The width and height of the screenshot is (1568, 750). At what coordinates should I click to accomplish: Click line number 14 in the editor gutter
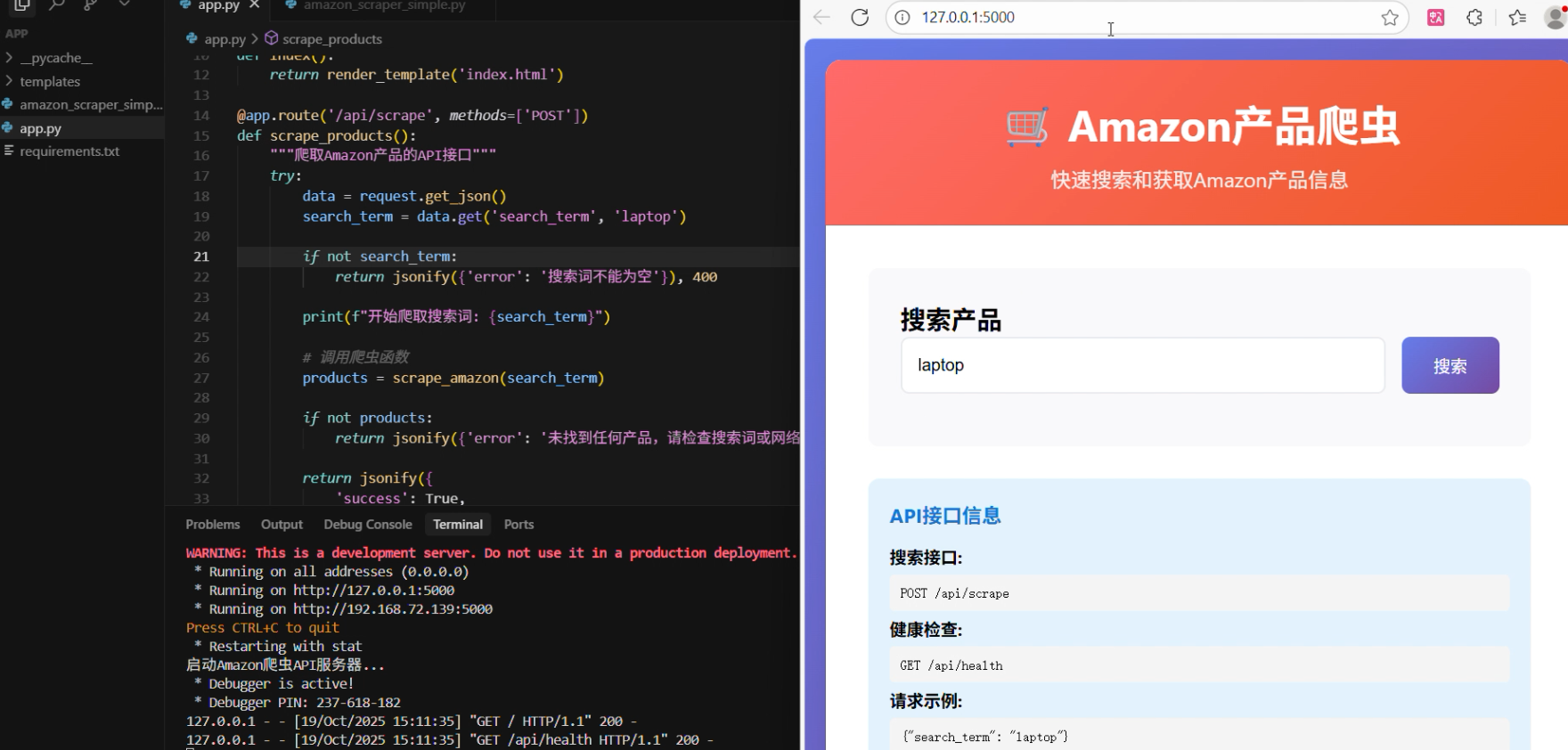tap(201, 116)
